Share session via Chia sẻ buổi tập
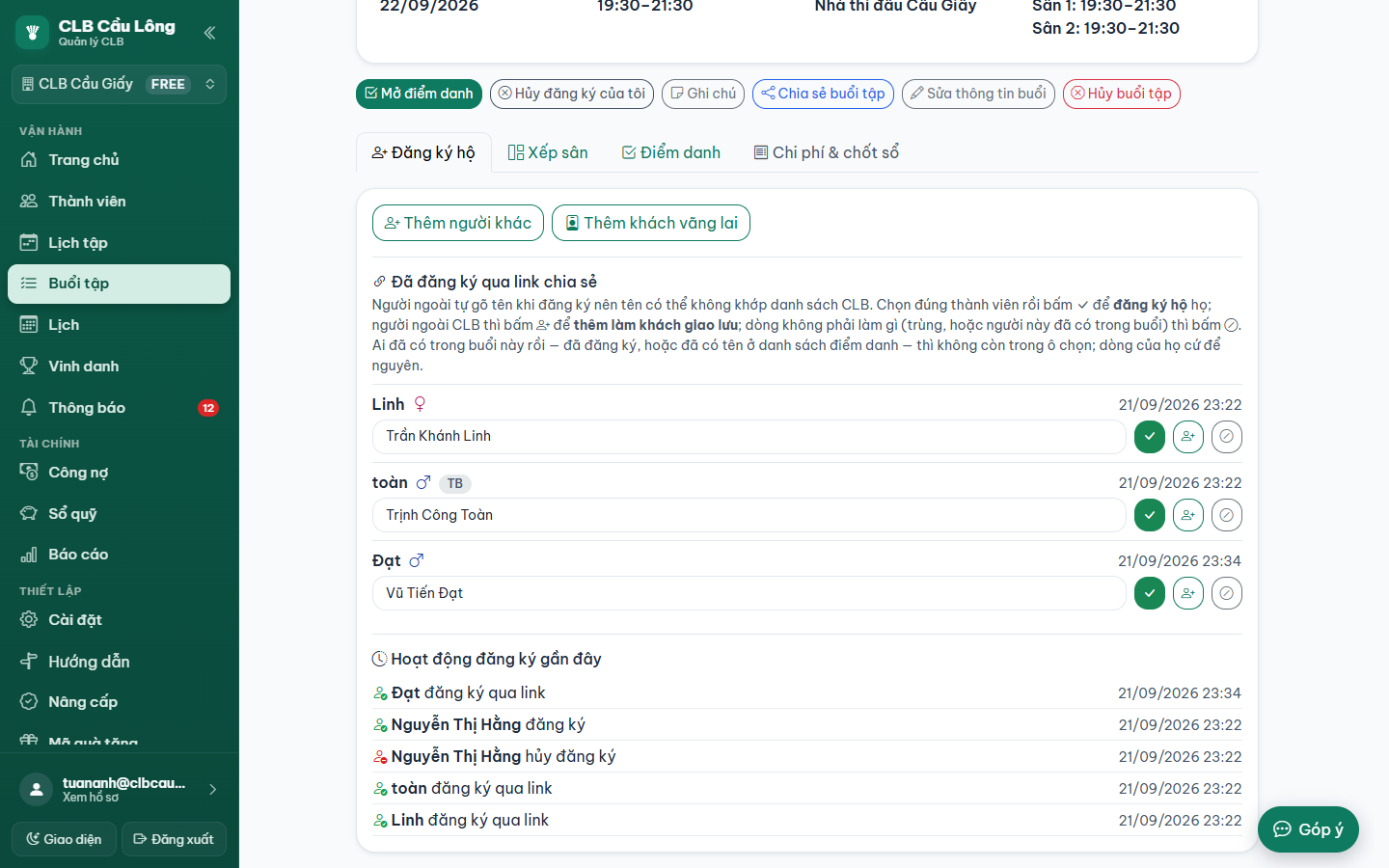This screenshot has height=868, width=1389. [823, 94]
